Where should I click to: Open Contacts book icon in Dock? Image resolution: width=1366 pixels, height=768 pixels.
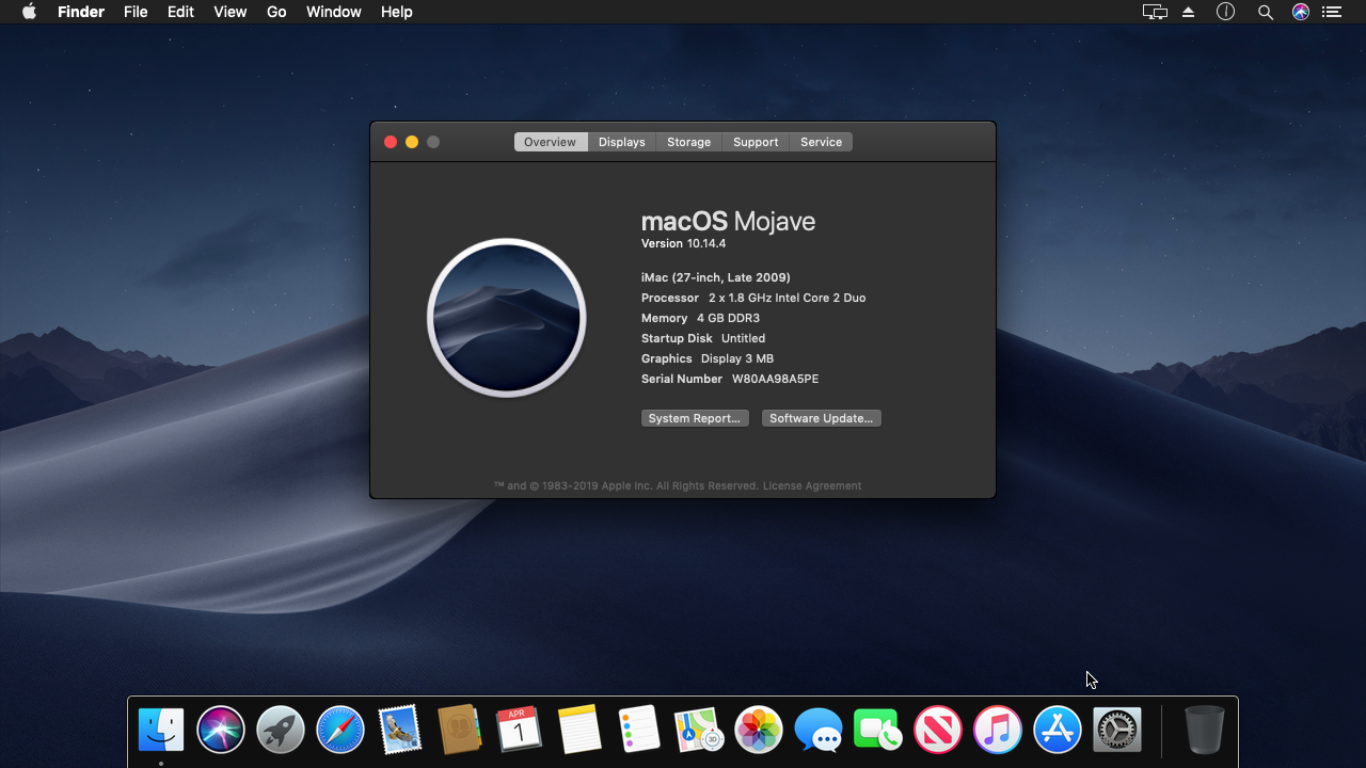click(x=460, y=730)
